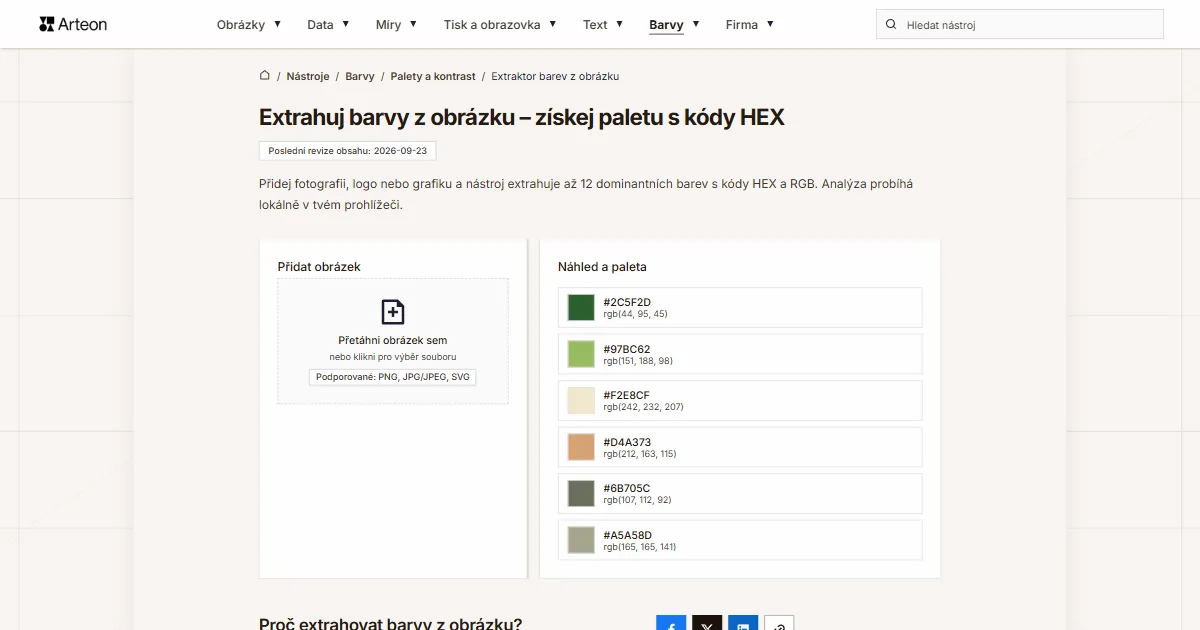
Task: Click the rgb(44, 95, 45) value
Action: 635,314
